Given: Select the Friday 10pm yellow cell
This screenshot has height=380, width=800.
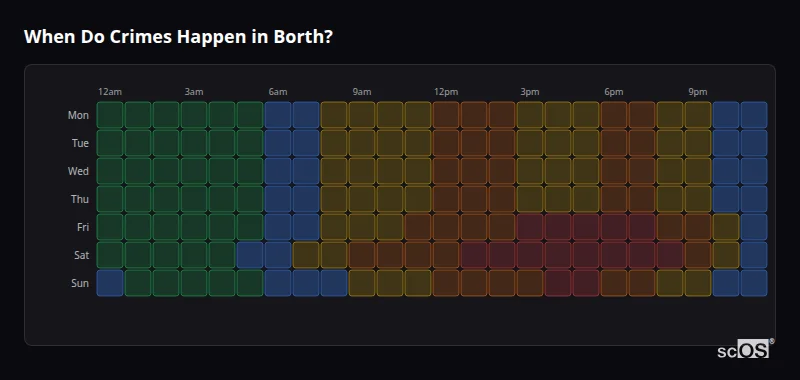Looking at the screenshot, I should [x=726, y=227].
